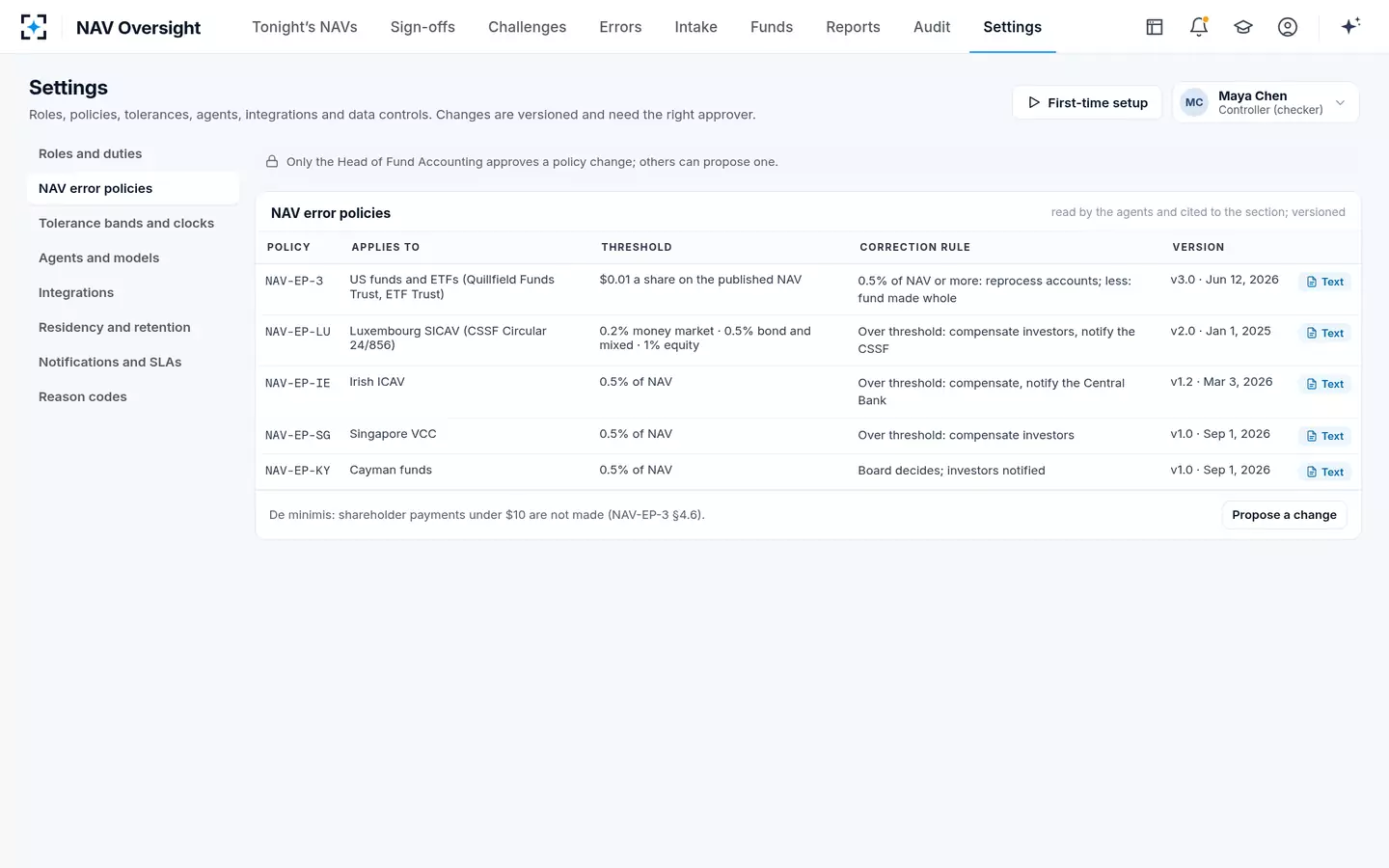Click version 'v3.0 · Jun 12, 2026'
This screenshot has height=868, width=1389.
pyautogui.click(x=1224, y=280)
